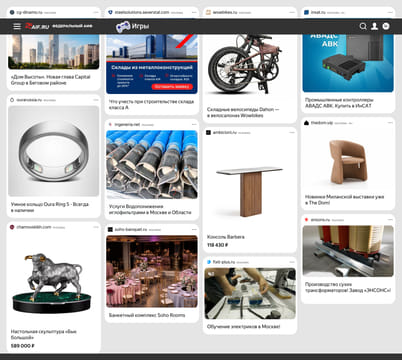Open three-dot menu on thedom armchair card
This screenshot has width=402, height=360.
tap(390, 123)
